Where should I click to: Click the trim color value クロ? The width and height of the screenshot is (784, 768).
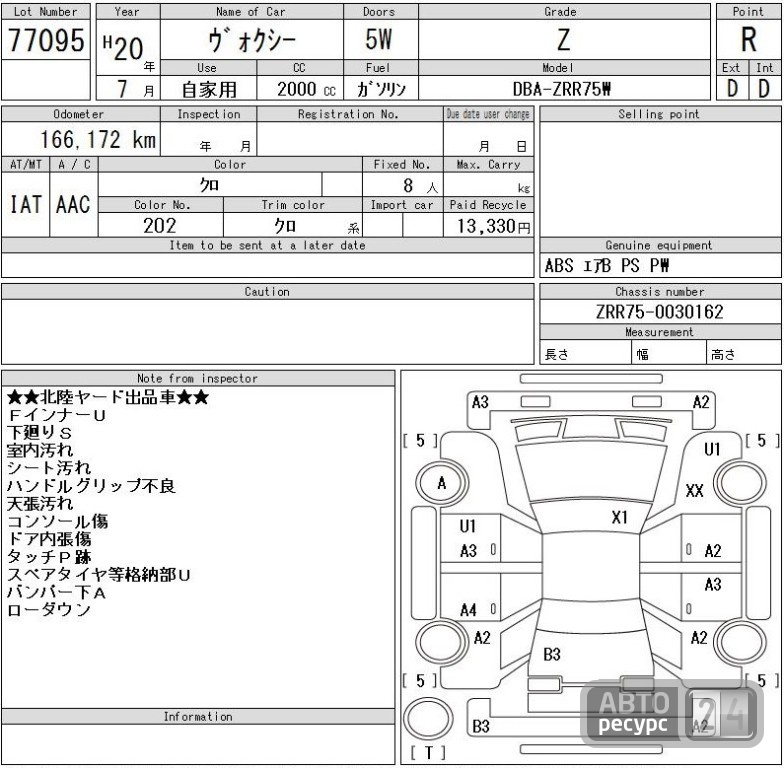pyautogui.click(x=286, y=226)
